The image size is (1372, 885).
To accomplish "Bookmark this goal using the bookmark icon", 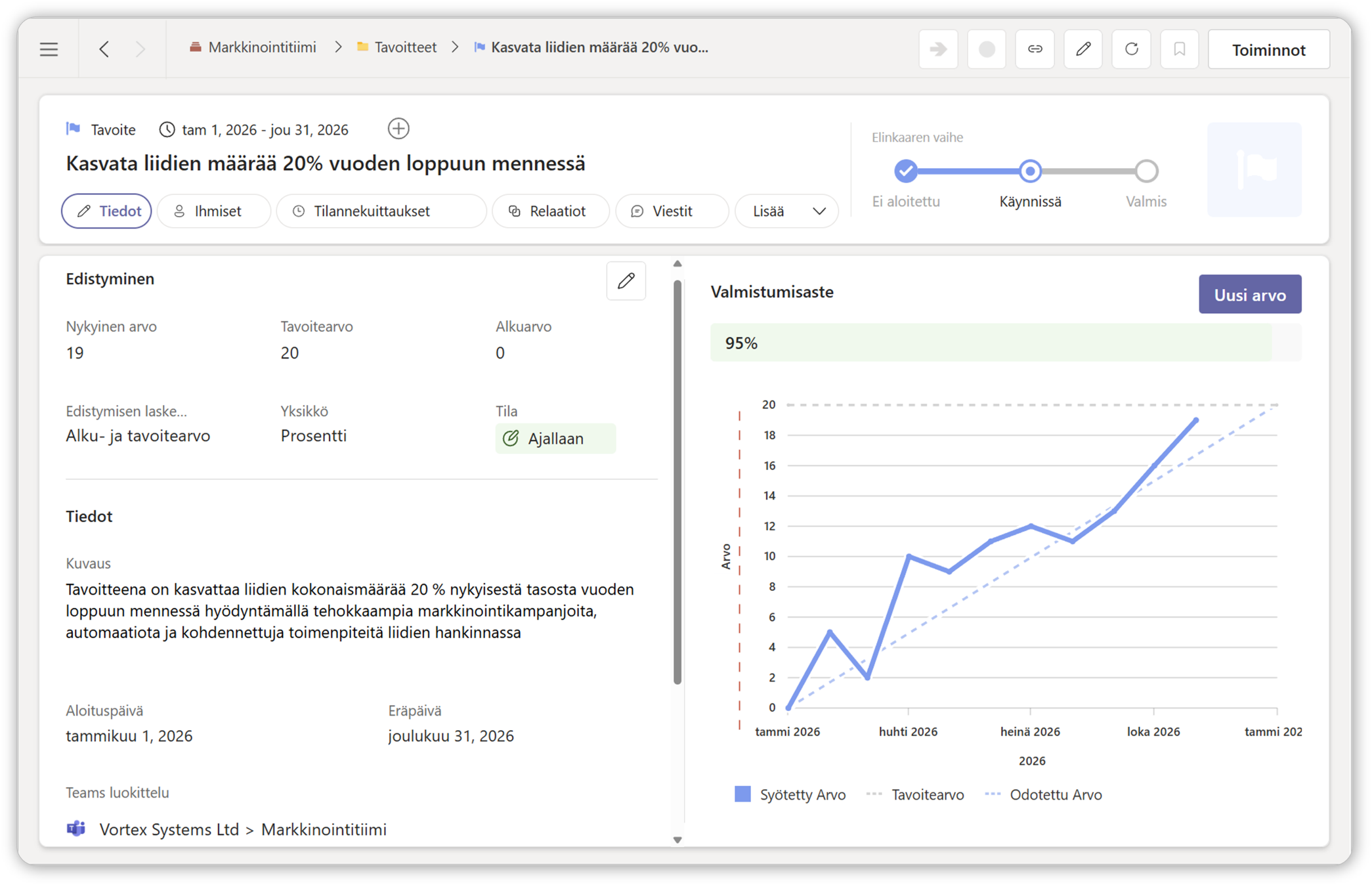I will (1179, 49).
